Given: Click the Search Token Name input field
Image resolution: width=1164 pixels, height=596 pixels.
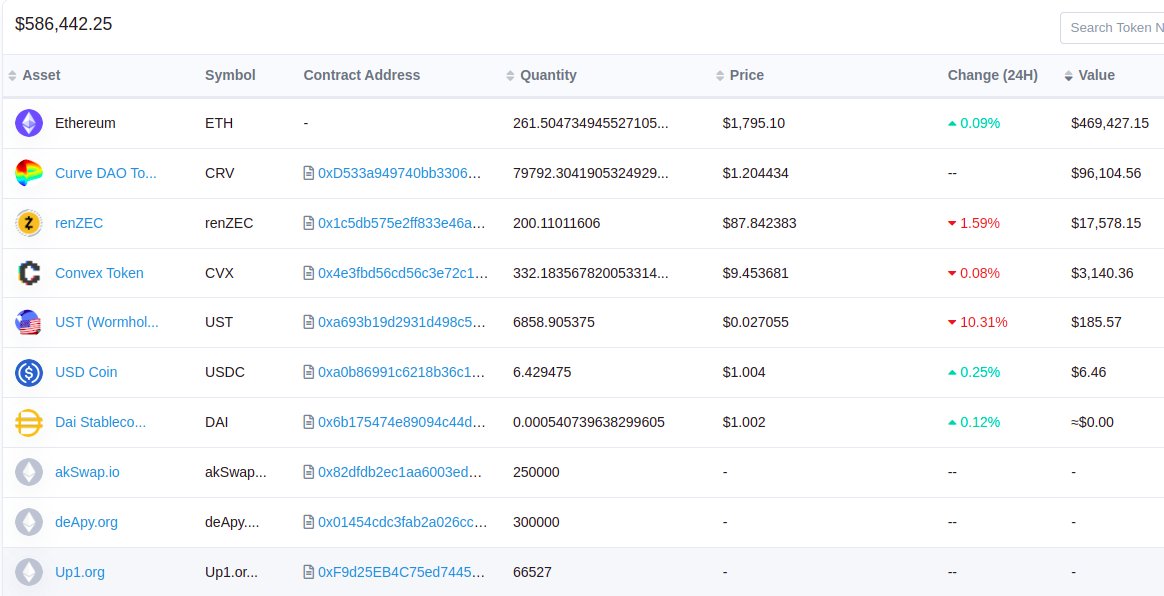Looking at the screenshot, I should [1112, 27].
